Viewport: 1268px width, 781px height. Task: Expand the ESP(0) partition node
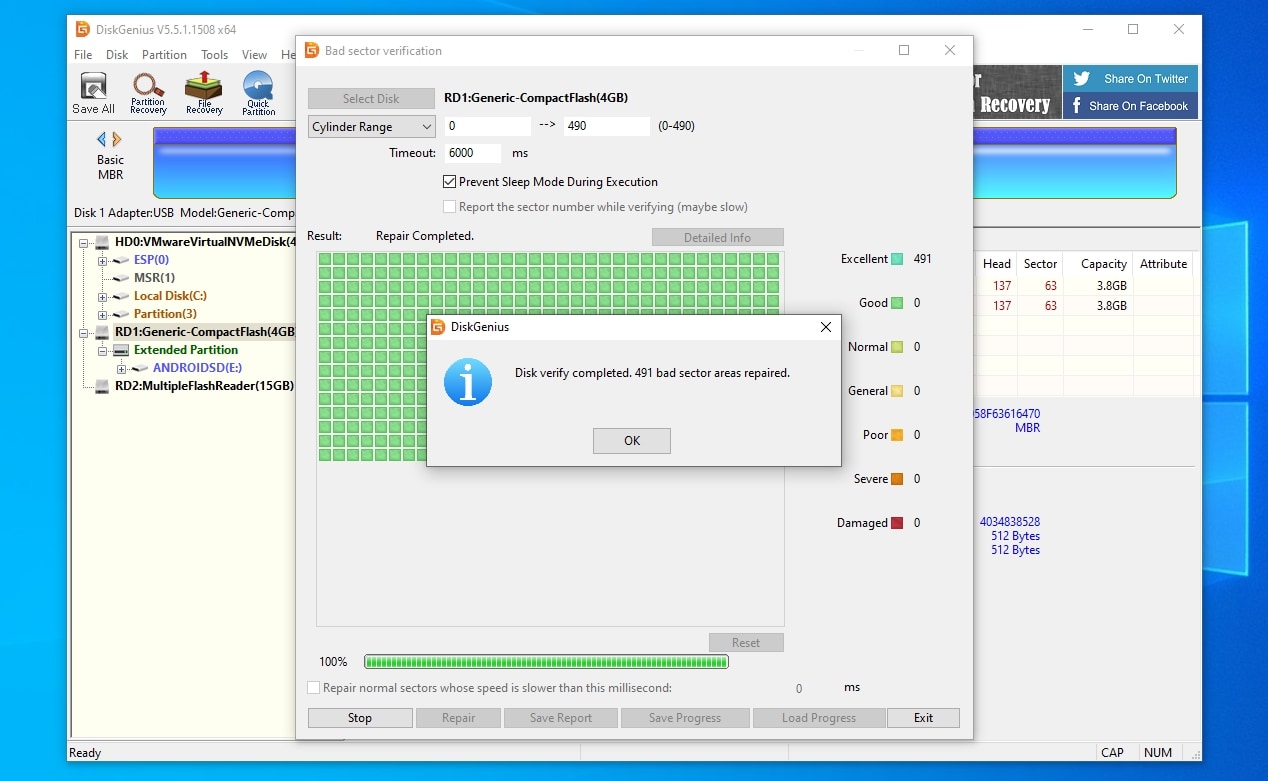coord(102,261)
